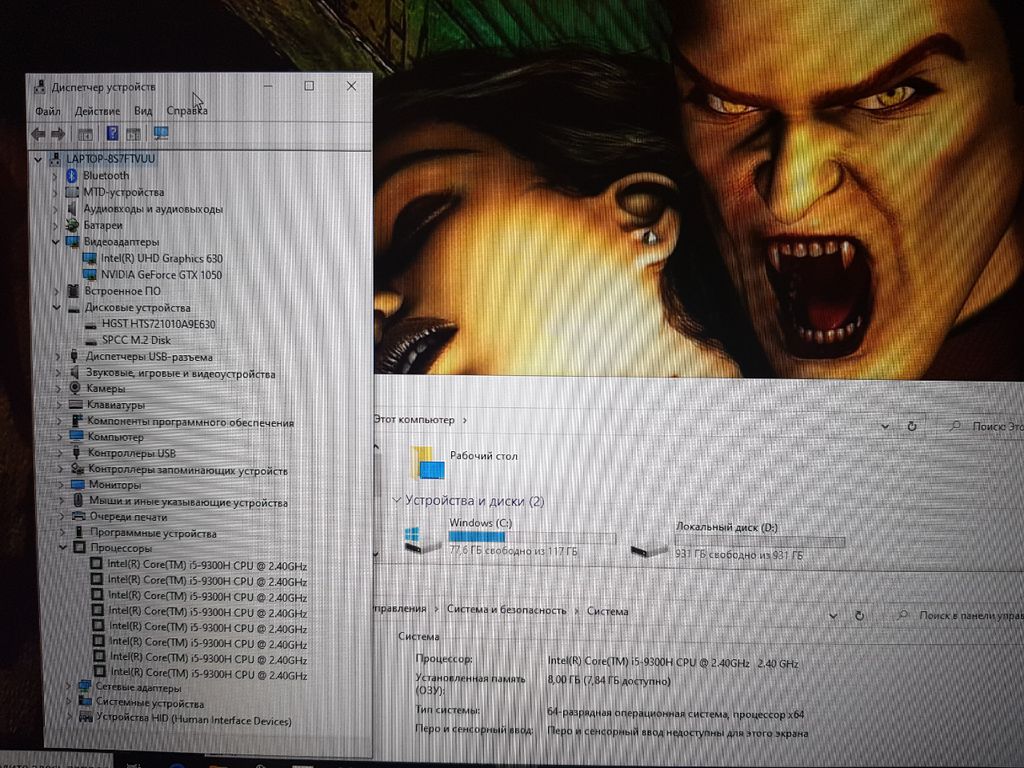Select the last i5-9300H processor entry
The width and height of the screenshot is (1024, 768).
(209, 673)
